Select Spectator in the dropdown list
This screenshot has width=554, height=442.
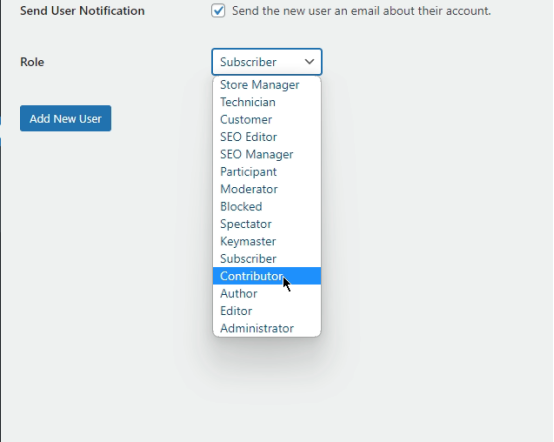[267, 224]
